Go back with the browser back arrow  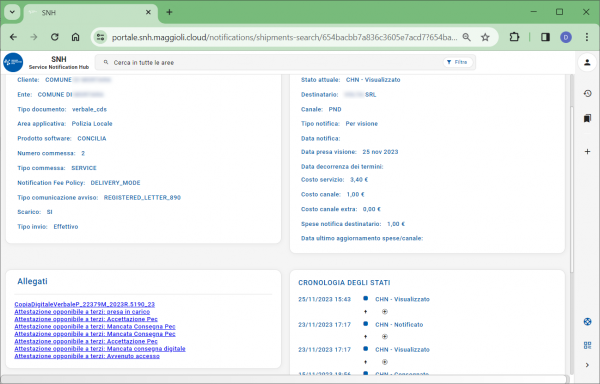pyautogui.click(x=13, y=37)
